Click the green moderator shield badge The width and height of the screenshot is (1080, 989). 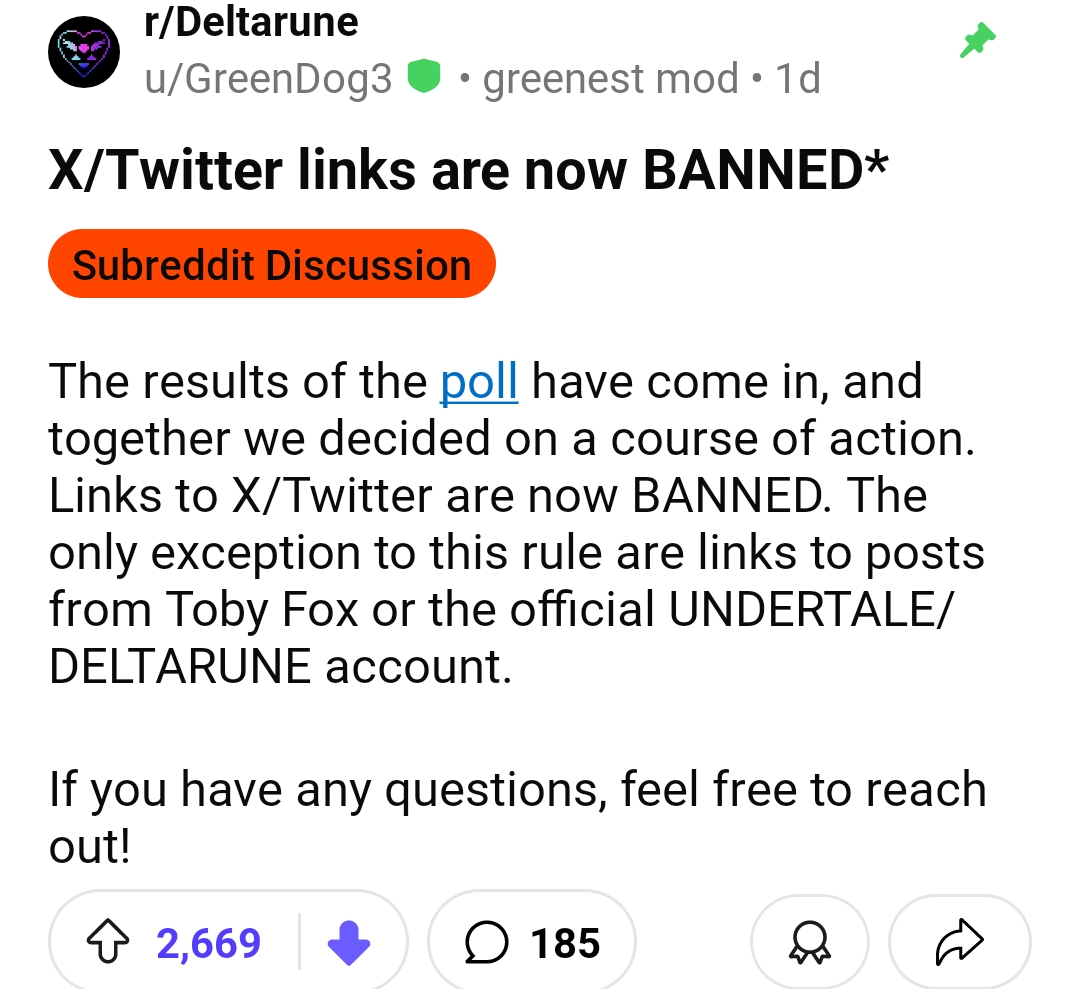426,76
